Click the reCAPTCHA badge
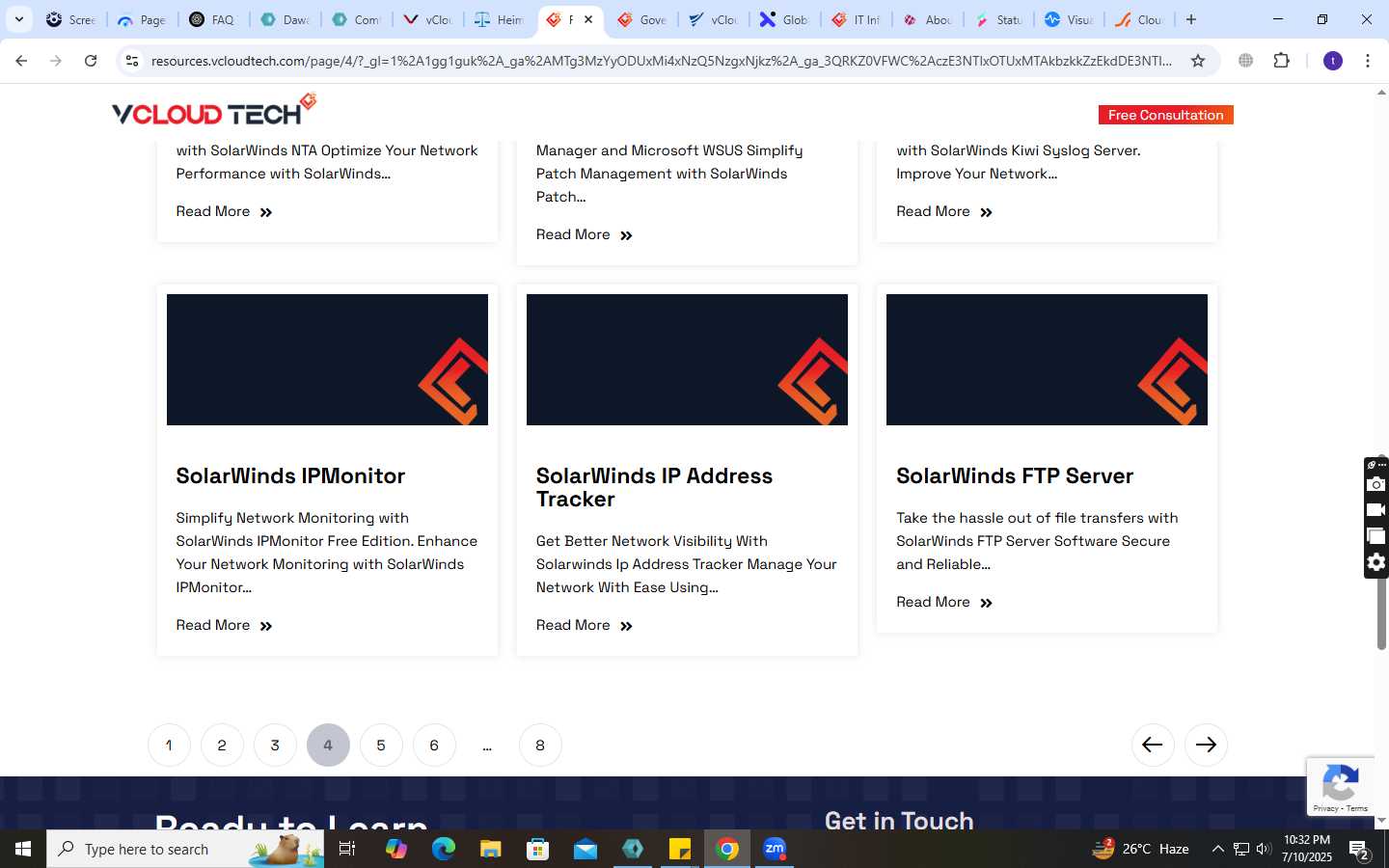The width and height of the screenshot is (1389, 868). pyautogui.click(x=1341, y=787)
